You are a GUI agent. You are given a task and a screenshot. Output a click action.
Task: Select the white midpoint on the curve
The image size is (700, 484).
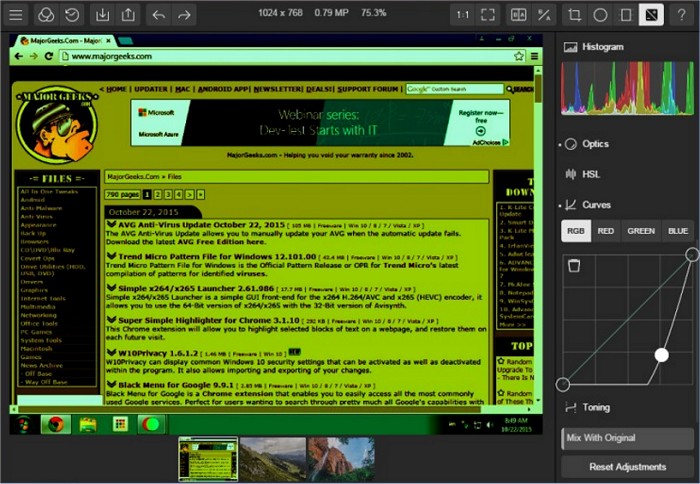(662, 355)
